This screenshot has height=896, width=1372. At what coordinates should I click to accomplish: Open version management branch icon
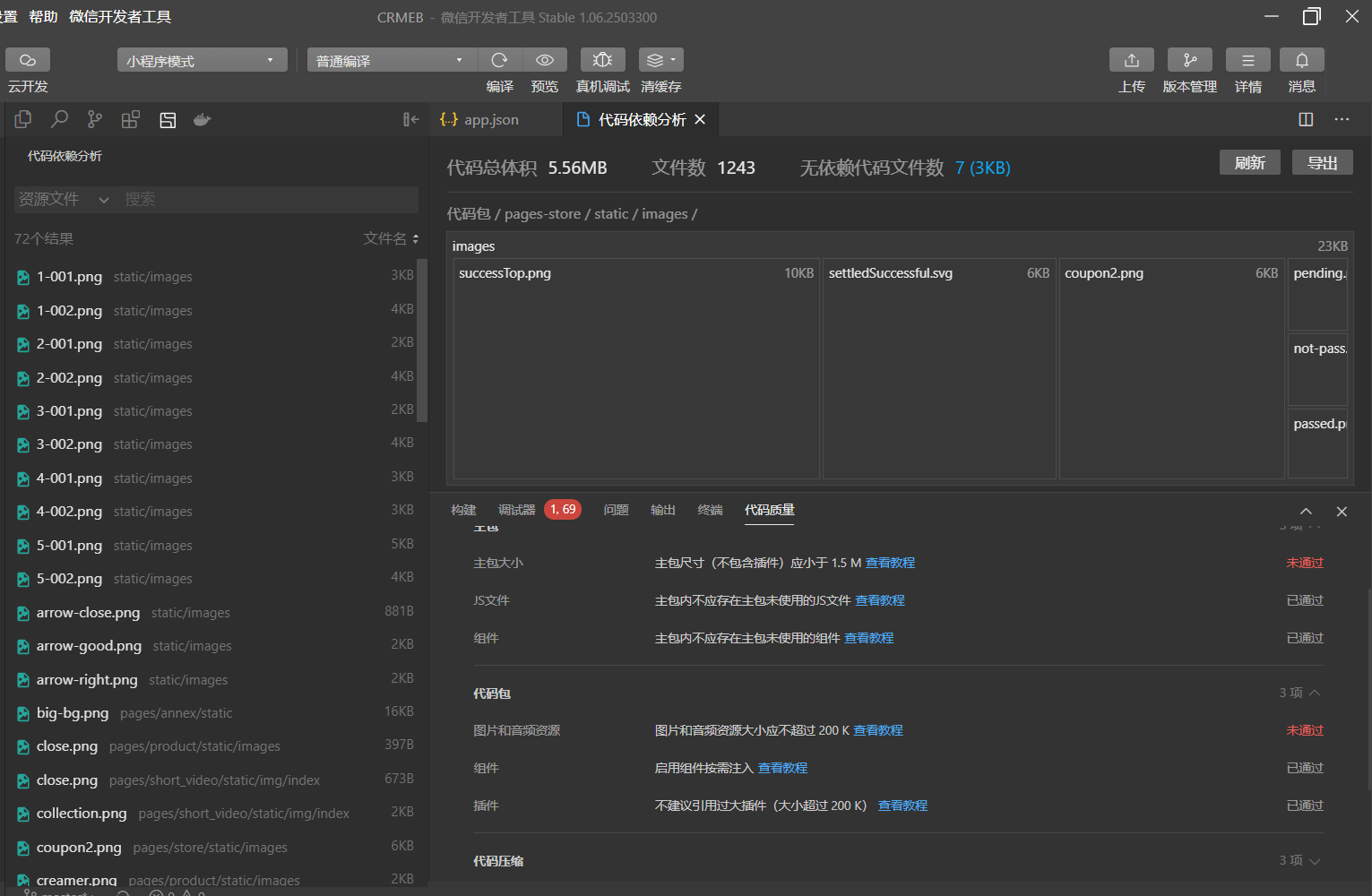click(1190, 60)
